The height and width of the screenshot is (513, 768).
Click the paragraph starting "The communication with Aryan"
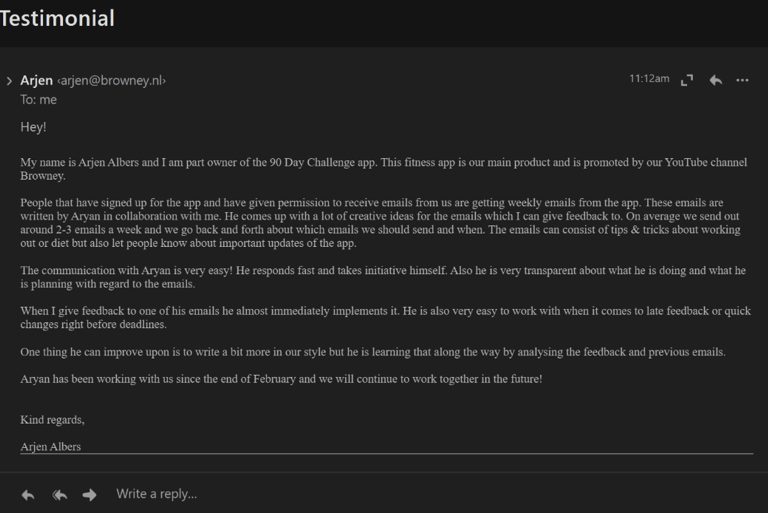pos(383,277)
